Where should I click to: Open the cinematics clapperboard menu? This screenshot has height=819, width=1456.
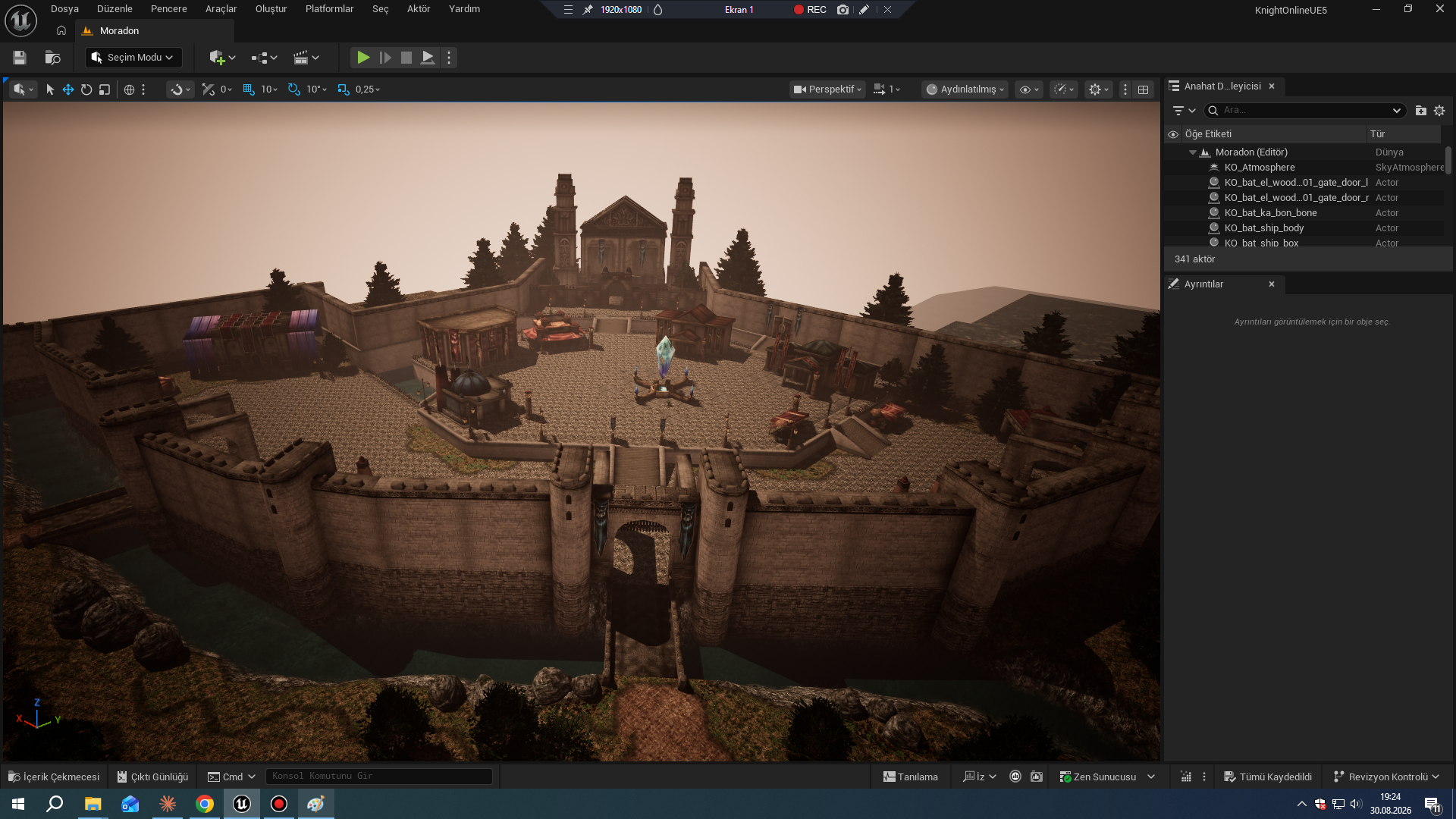coord(306,58)
